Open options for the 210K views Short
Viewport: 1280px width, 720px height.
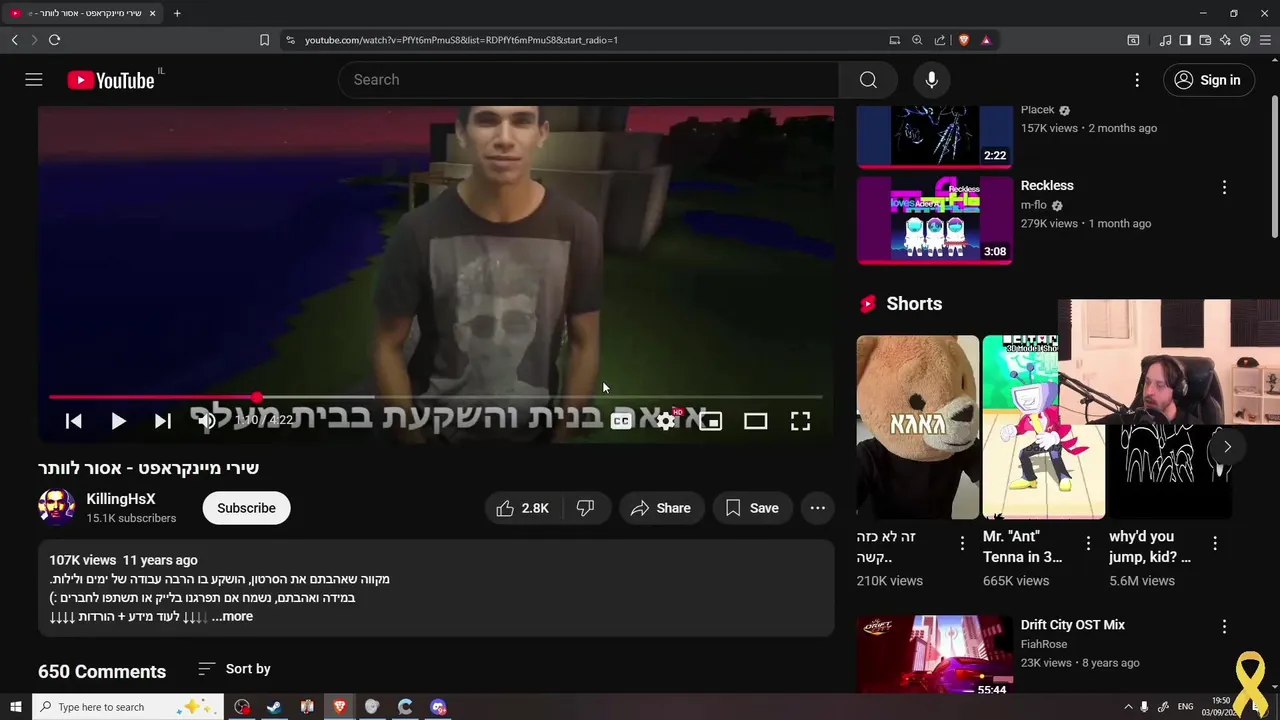(962, 543)
